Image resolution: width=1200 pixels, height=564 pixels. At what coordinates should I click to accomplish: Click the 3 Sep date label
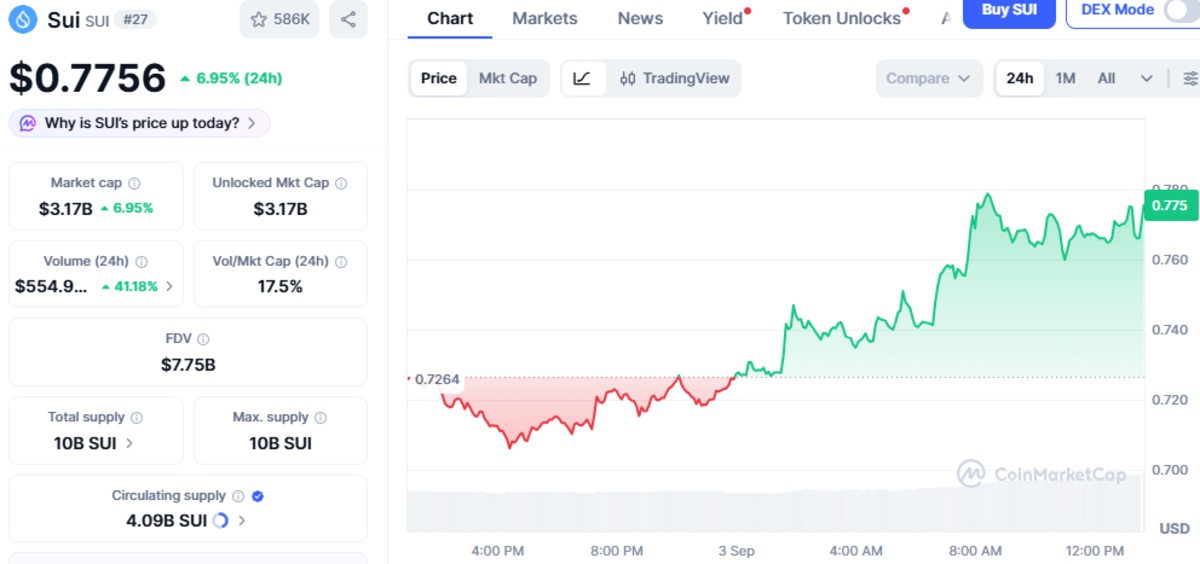tap(736, 551)
